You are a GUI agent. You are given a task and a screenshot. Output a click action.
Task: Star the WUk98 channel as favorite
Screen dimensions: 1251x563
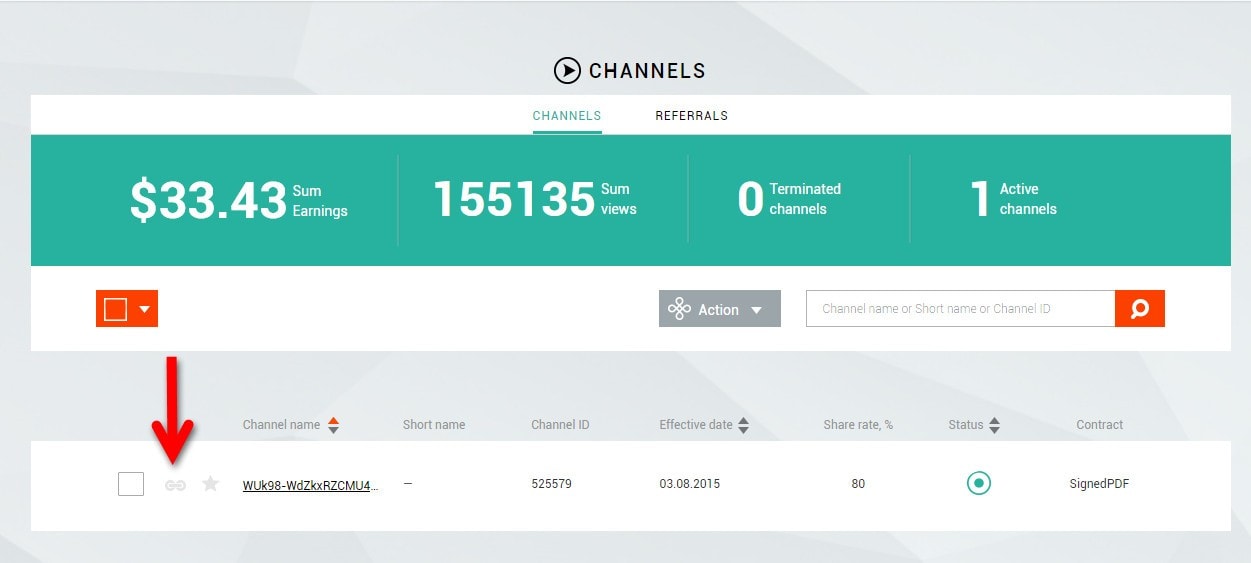click(210, 484)
